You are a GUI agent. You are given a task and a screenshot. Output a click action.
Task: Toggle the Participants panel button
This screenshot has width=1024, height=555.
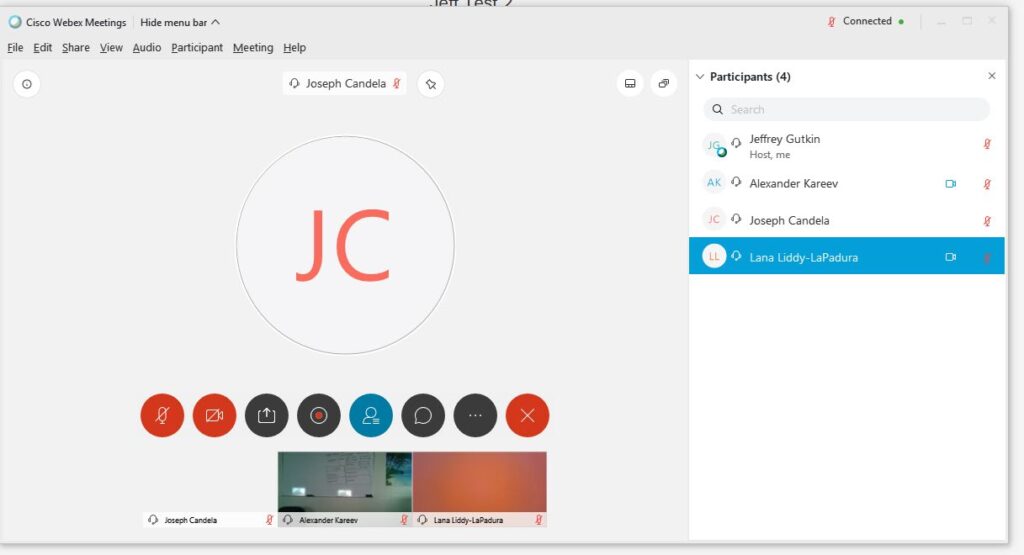click(x=371, y=416)
